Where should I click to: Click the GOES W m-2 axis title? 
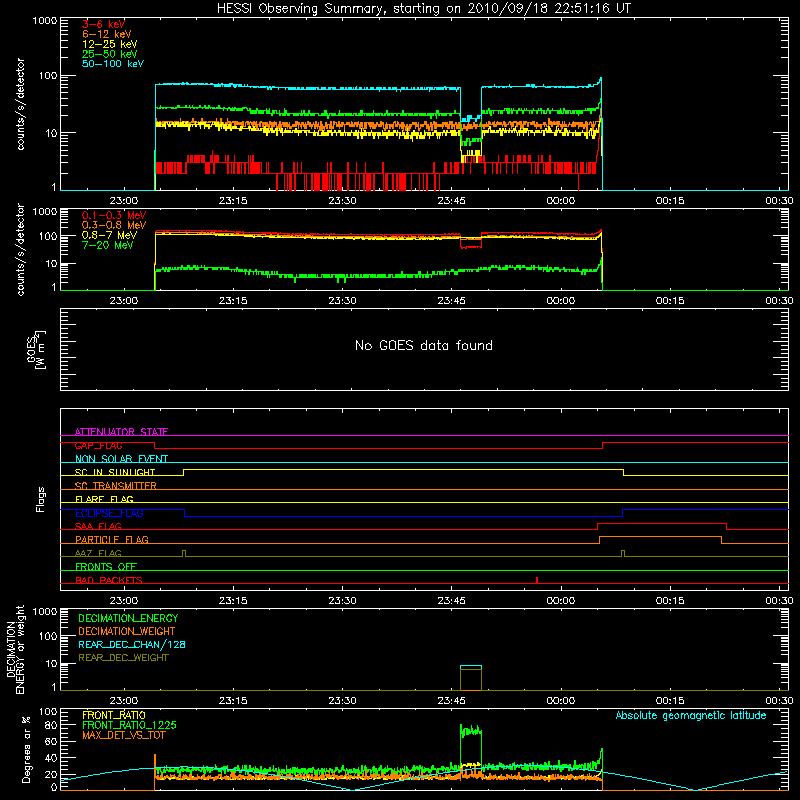click(36, 349)
